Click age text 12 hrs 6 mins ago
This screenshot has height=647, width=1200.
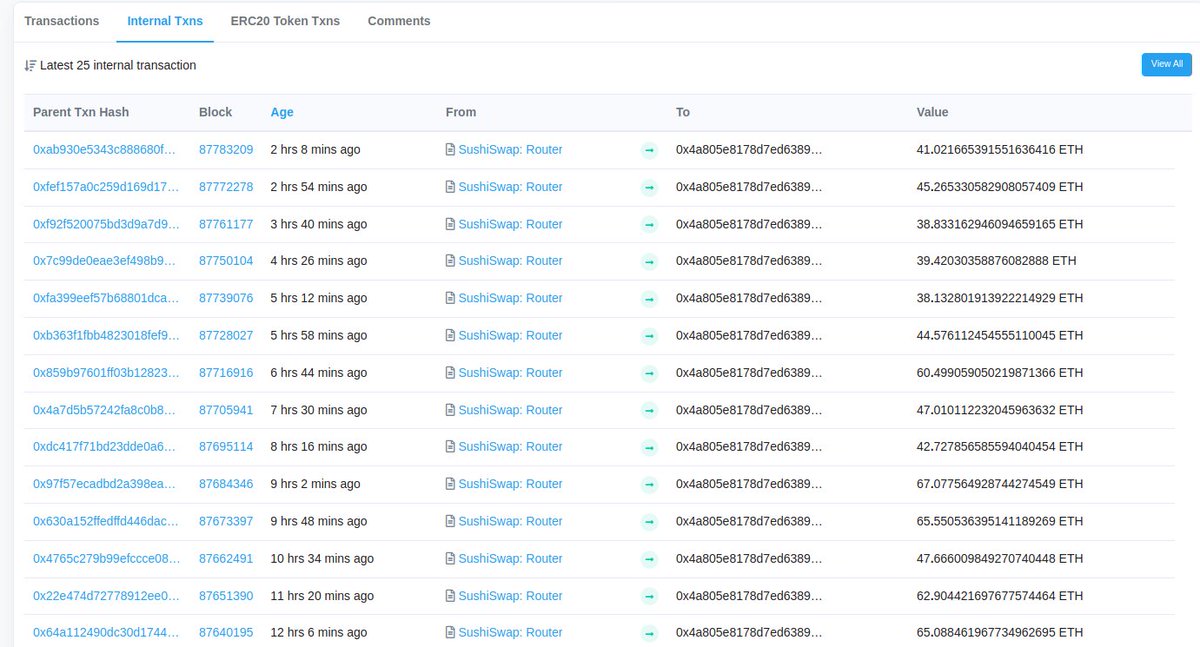[319, 633]
